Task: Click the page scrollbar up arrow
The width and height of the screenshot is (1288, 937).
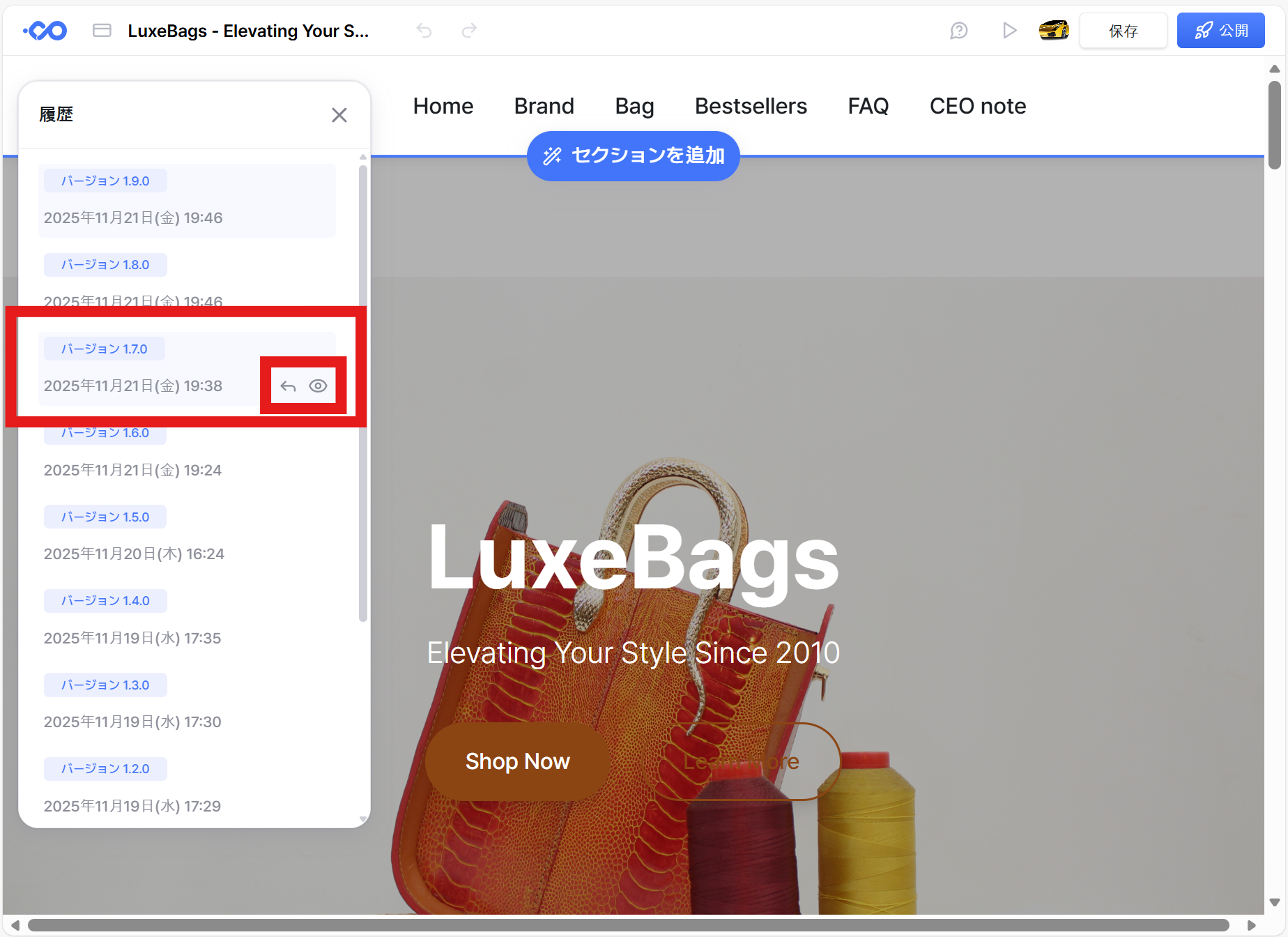Action: click(1275, 69)
